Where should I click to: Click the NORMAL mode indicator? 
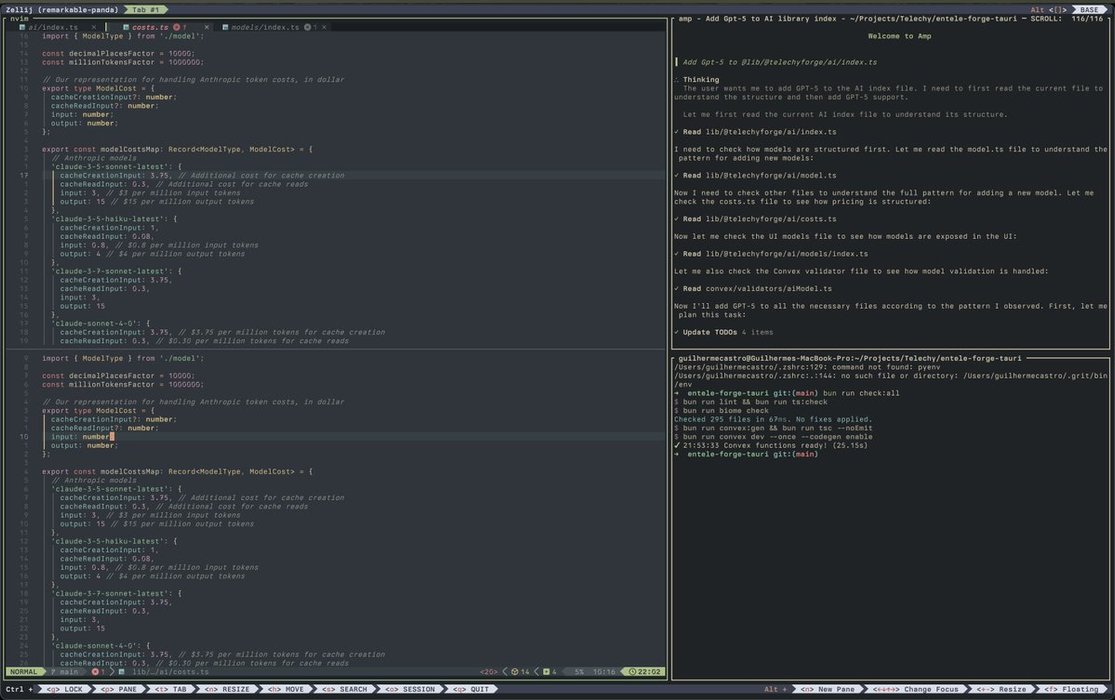pyautogui.click(x=24, y=672)
